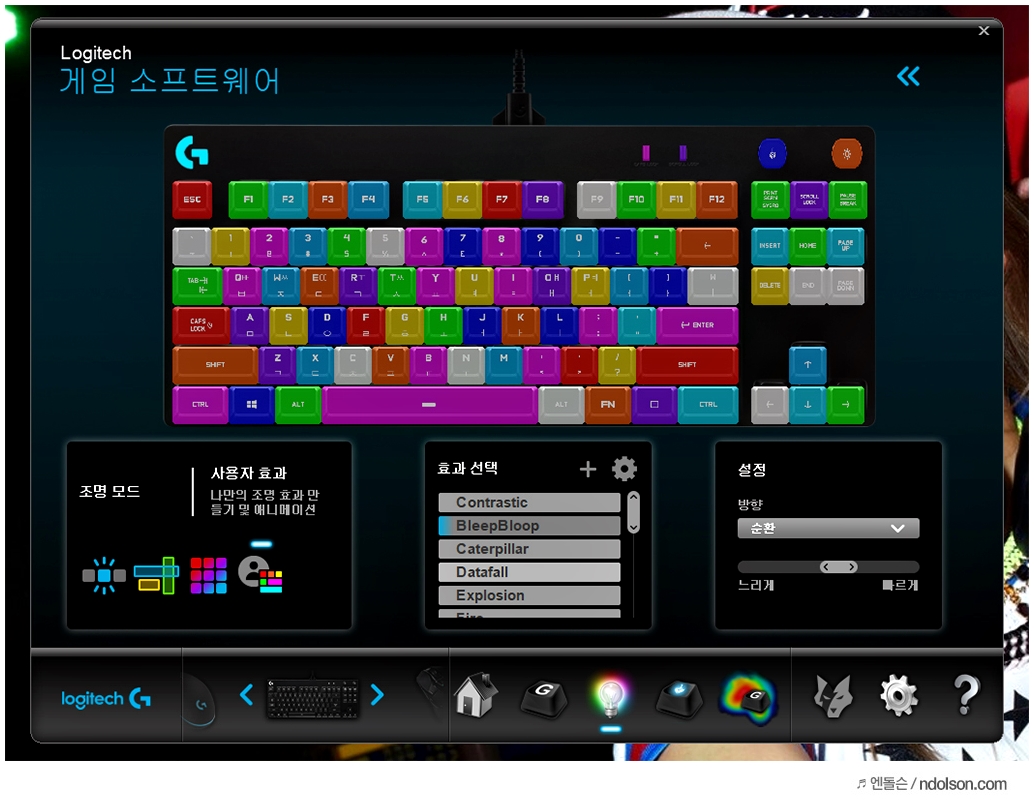Image resolution: width=1034 pixels, height=801 pixels.
Task: Click the right SHIFT key
Action: pyautogui.click(x=687, y=365)
